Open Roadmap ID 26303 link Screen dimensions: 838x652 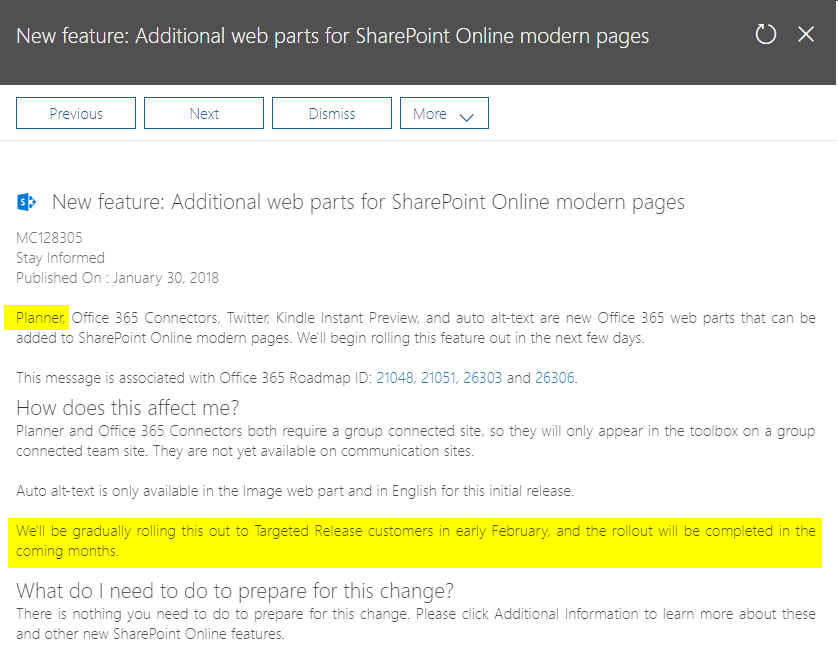tap(483, 378)
